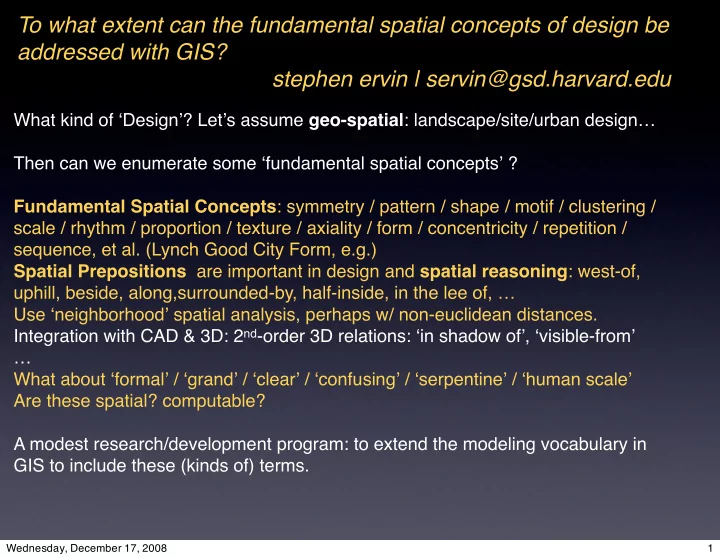The width and height of the screenshot is (720, 558).
Task: Click the line starting 'scale / rhythm / proportion'
Action: point(320,228)
